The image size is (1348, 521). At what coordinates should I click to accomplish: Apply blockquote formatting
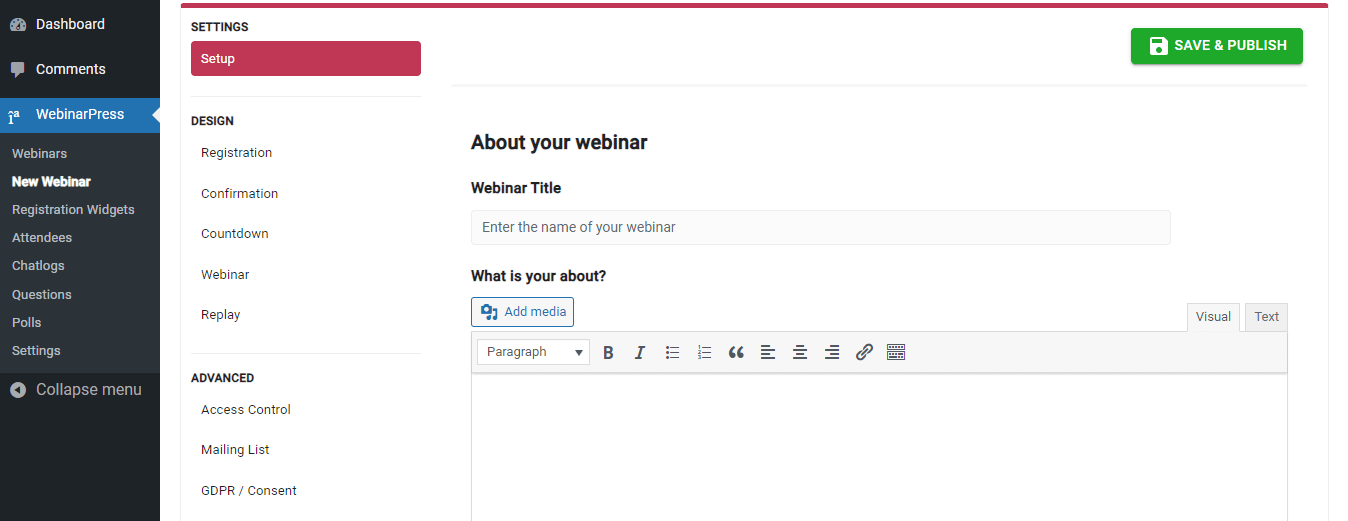[x=736, y=352]
